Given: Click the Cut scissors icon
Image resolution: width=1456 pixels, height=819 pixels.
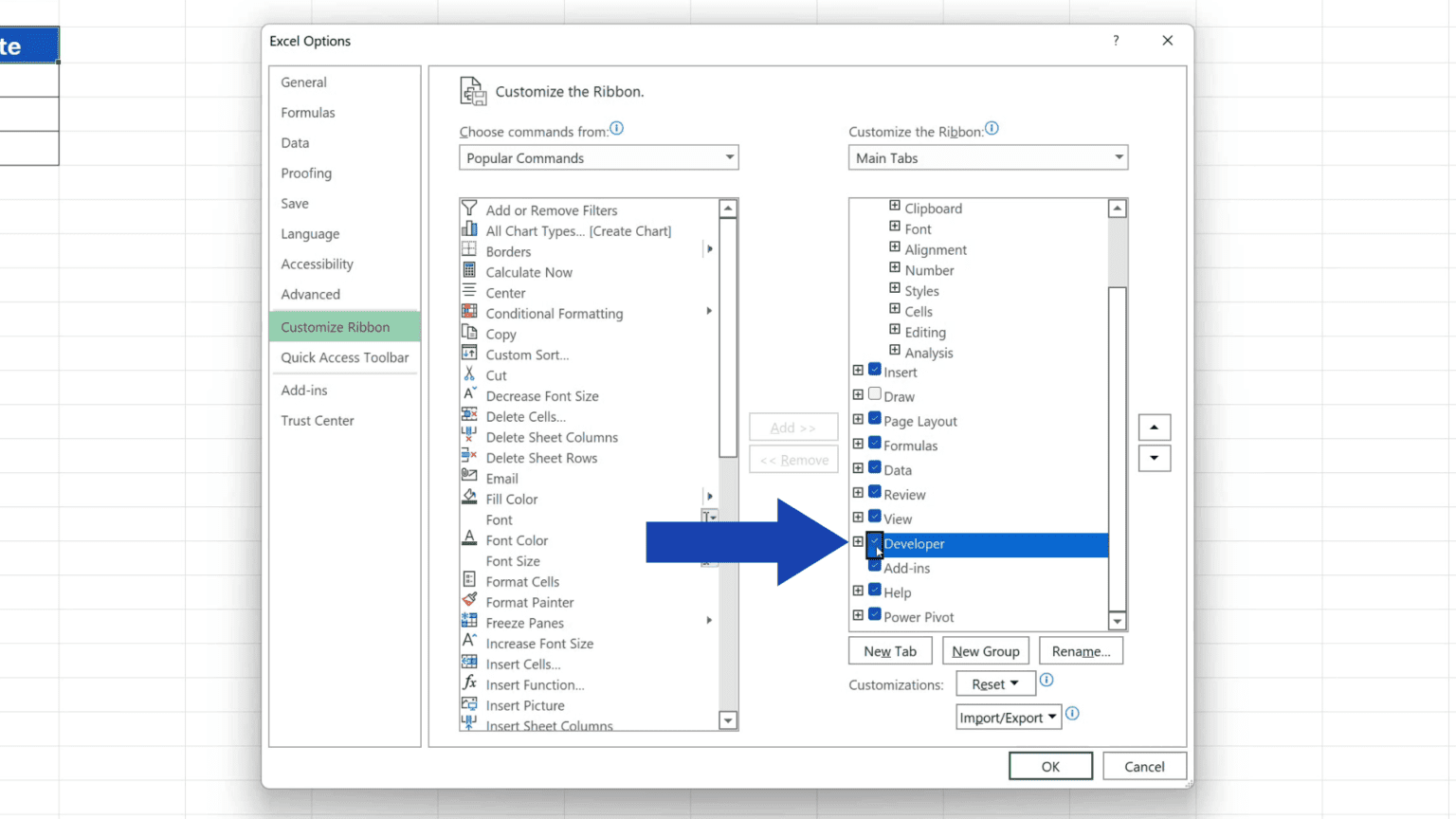Looking at the screenshot, I should (469, 374).
